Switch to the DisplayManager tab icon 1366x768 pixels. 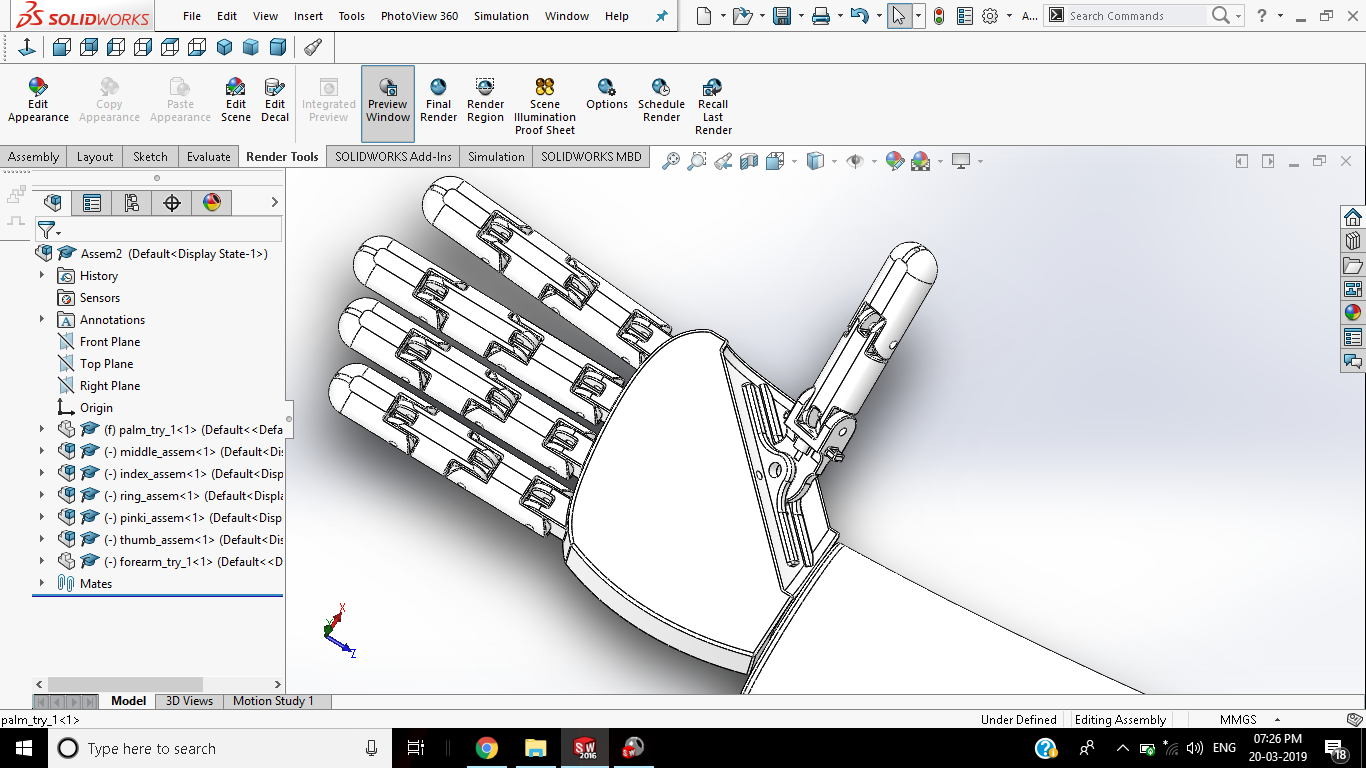pos(212,203)
